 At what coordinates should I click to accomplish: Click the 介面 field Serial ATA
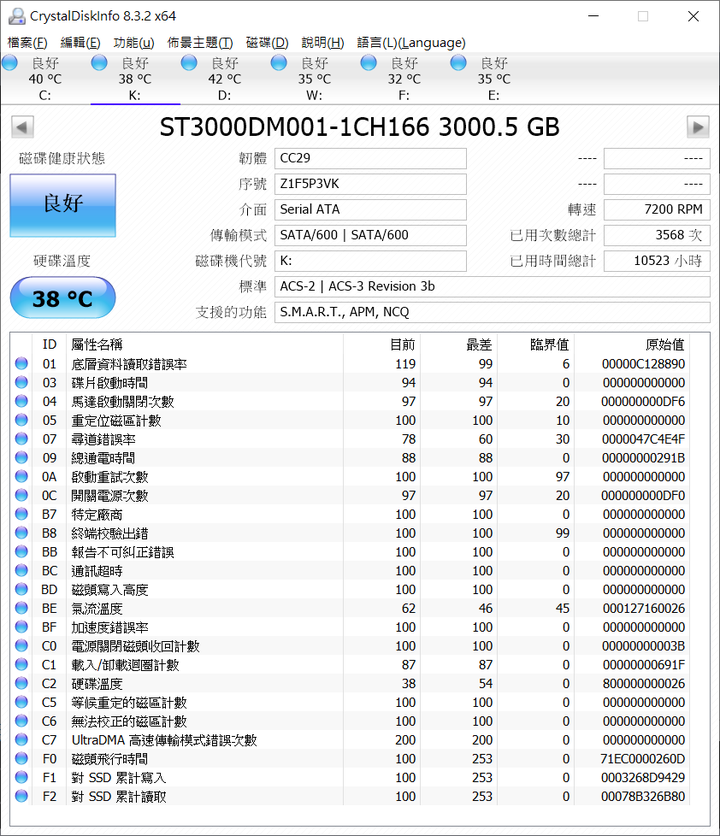(371, 210)
